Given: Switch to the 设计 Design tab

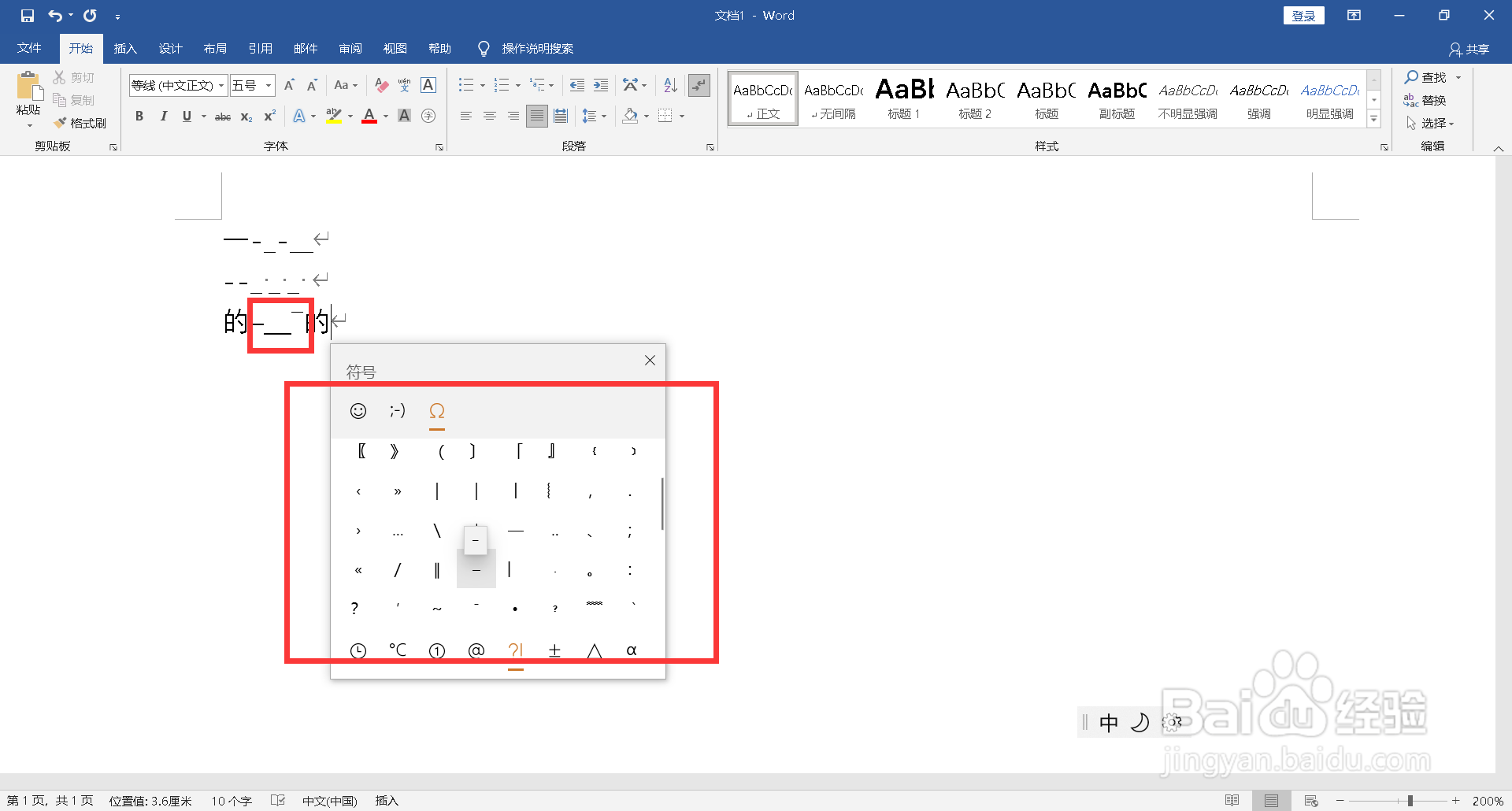Looking at the screenshot, I should (x=170, y=49).
